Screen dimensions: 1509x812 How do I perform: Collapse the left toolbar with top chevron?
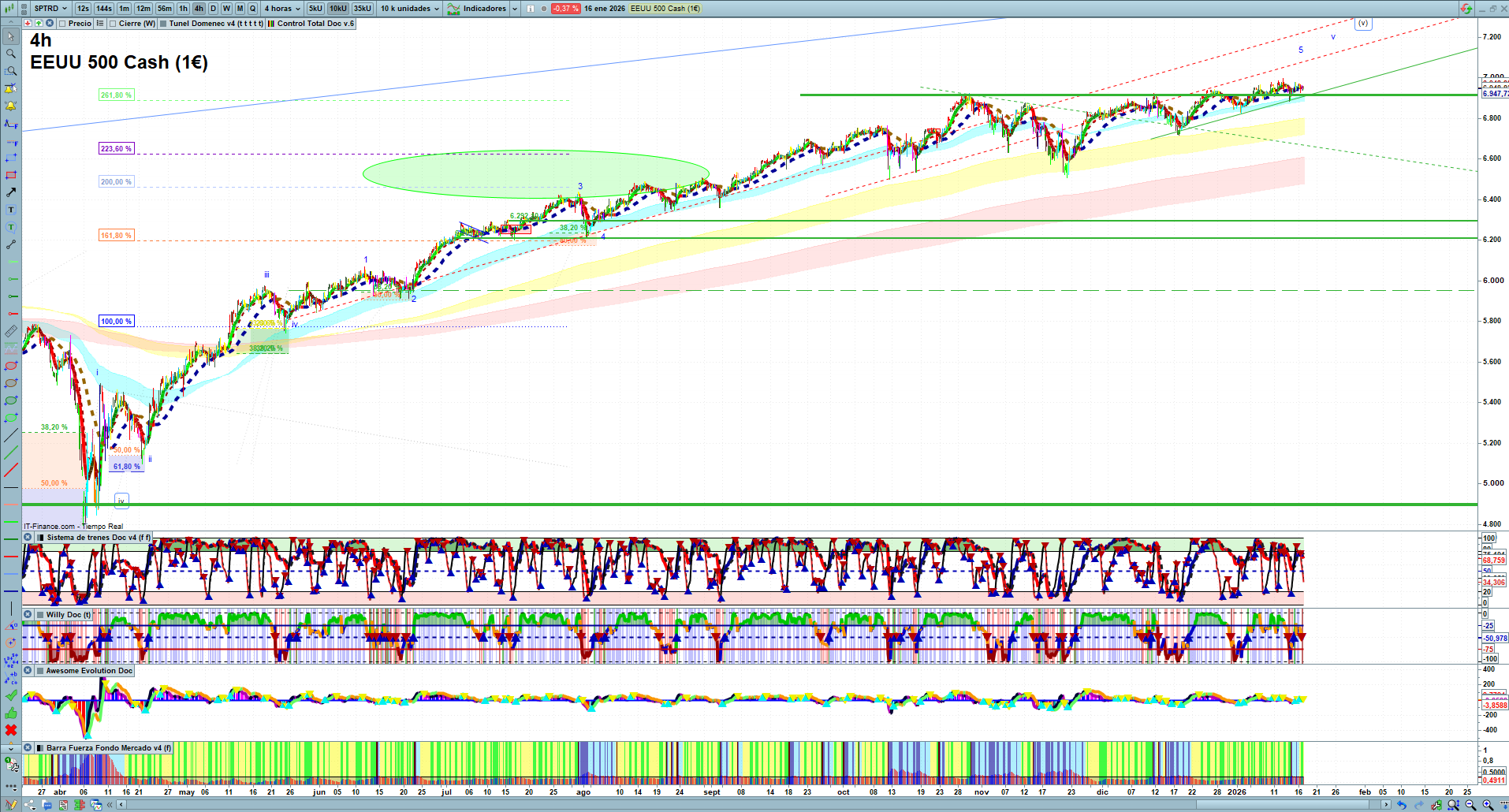point(11,23)
